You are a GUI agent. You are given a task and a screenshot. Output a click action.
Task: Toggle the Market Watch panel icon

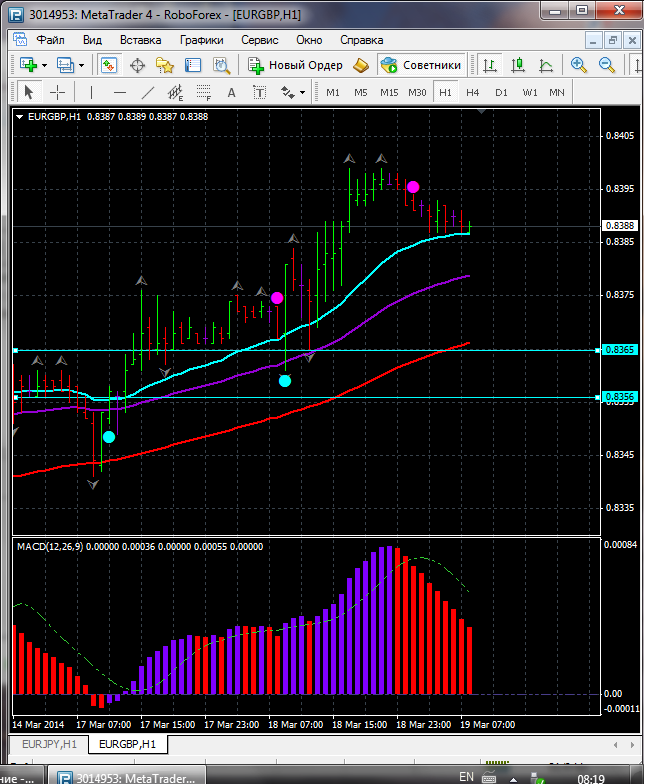tap(108, 65)
